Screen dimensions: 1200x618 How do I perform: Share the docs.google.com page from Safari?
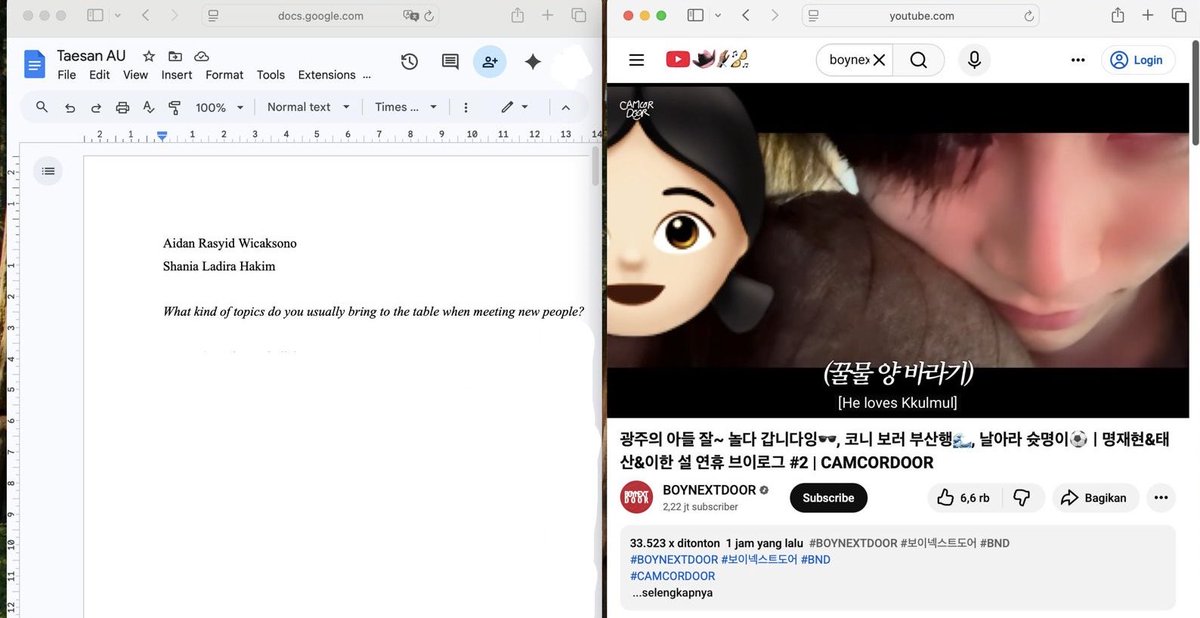pyautogui.click(x=517, y=15)
